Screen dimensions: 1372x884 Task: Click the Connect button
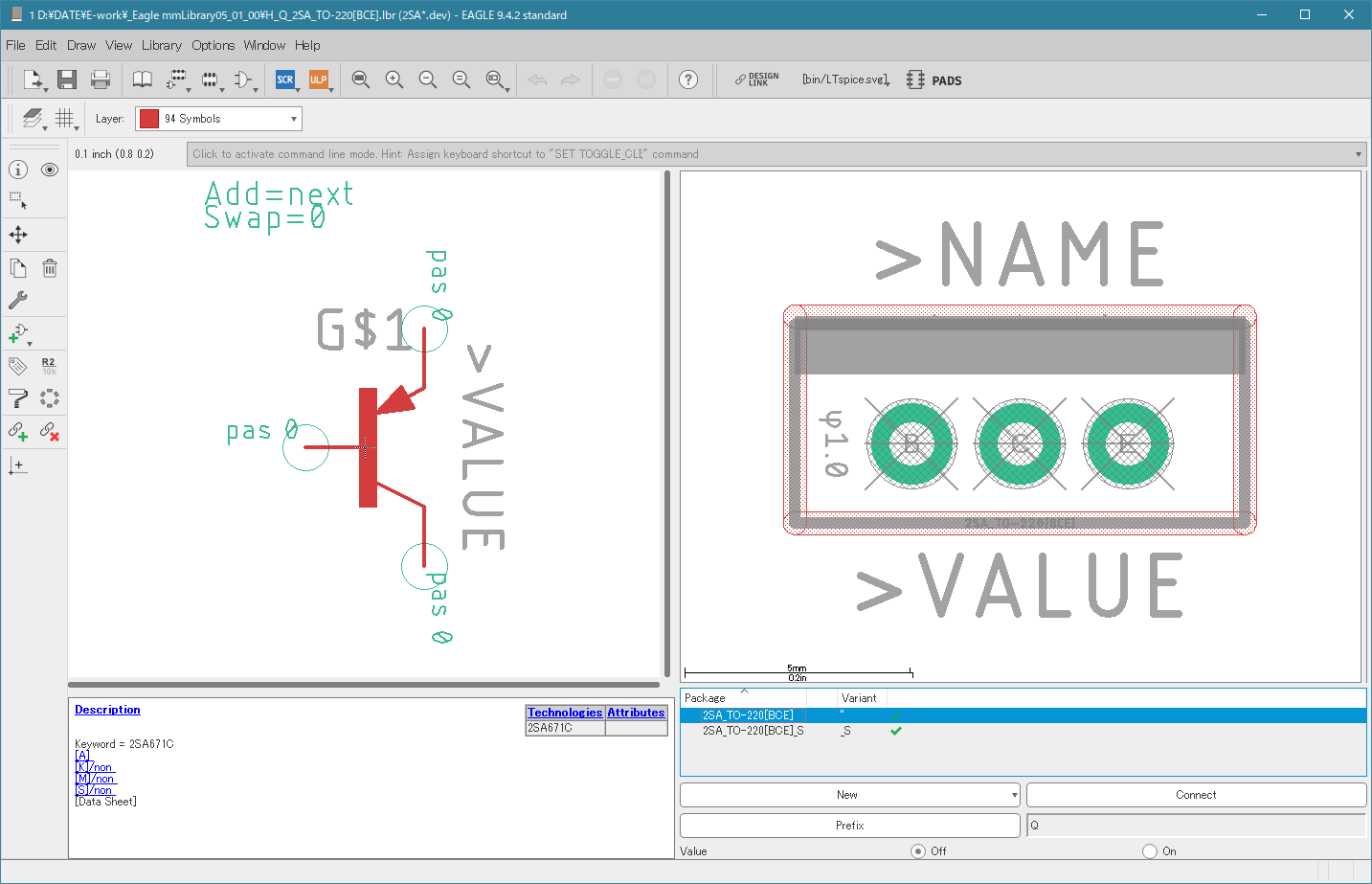pos(1196,795)
